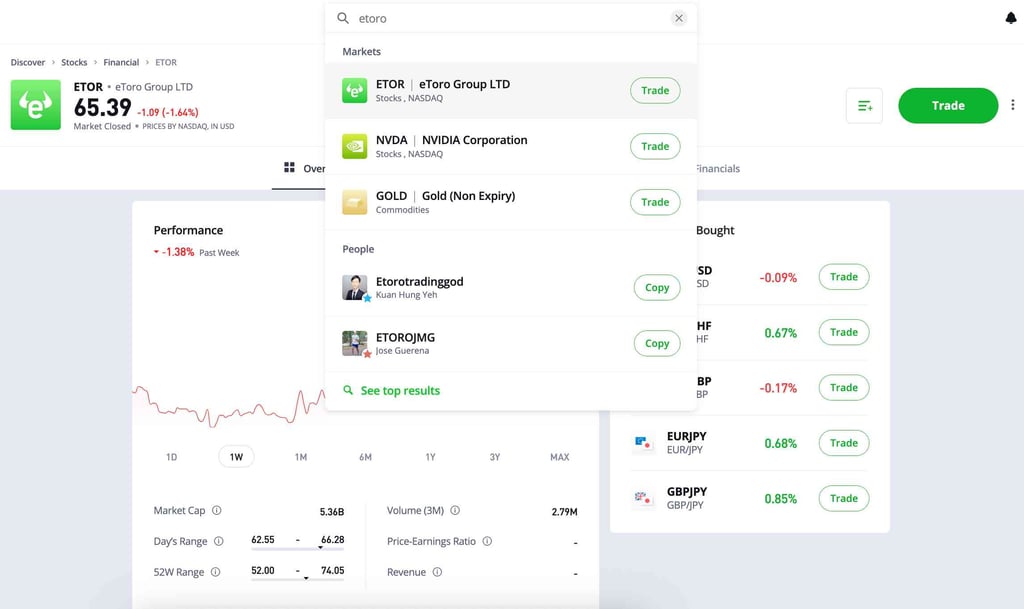
Task: Select the MAX chart time range
Action: point(559,456)
